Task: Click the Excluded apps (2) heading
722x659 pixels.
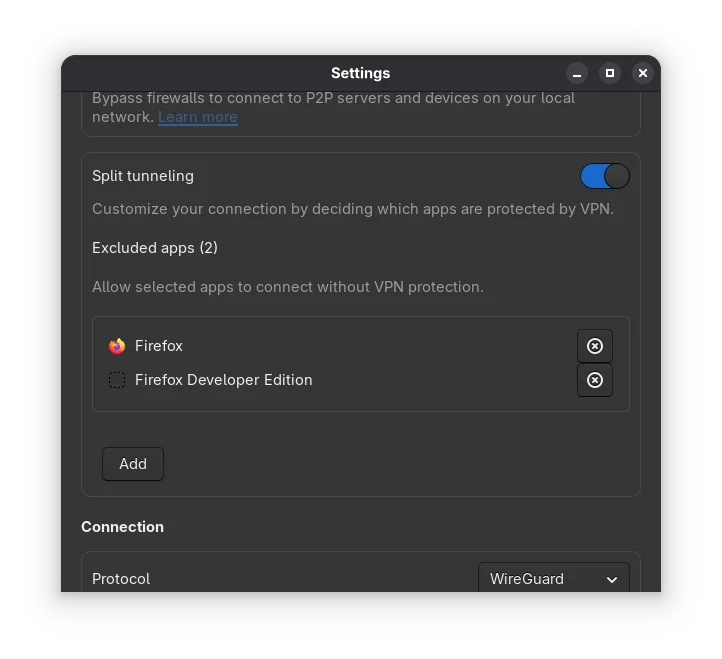Action: [x=155, y=248]
